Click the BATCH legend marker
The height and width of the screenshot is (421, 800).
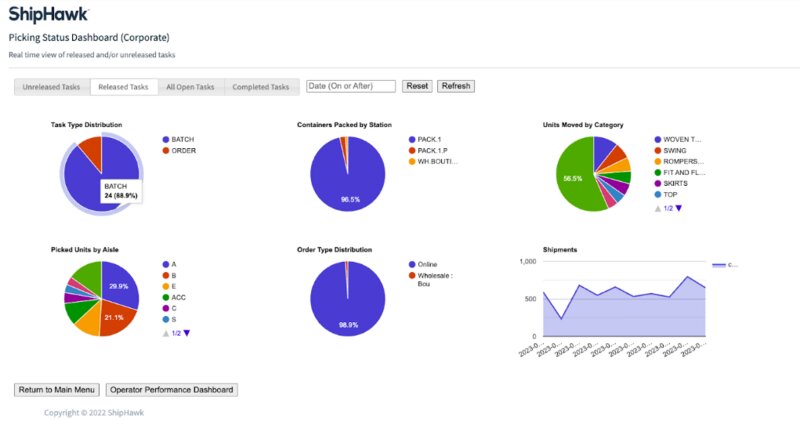pyautogui.click(x=165, y=139)
